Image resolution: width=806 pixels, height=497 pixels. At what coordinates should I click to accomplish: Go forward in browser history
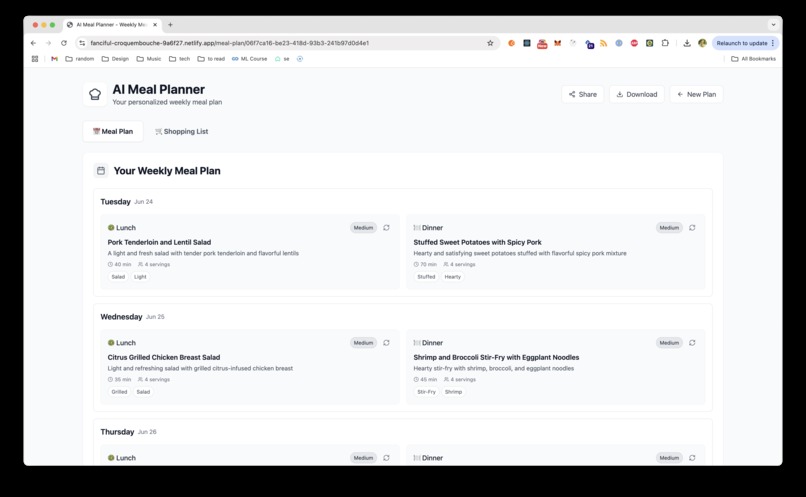(48, 43)
